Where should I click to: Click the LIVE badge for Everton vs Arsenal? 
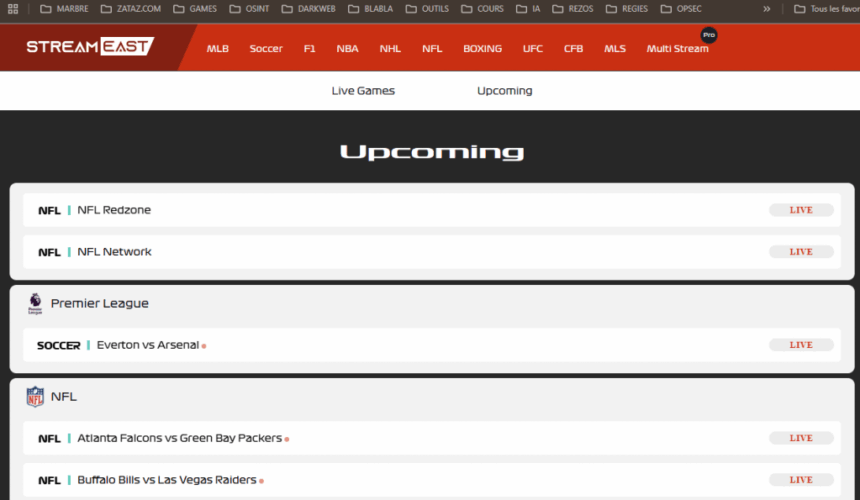click(801, 345)
